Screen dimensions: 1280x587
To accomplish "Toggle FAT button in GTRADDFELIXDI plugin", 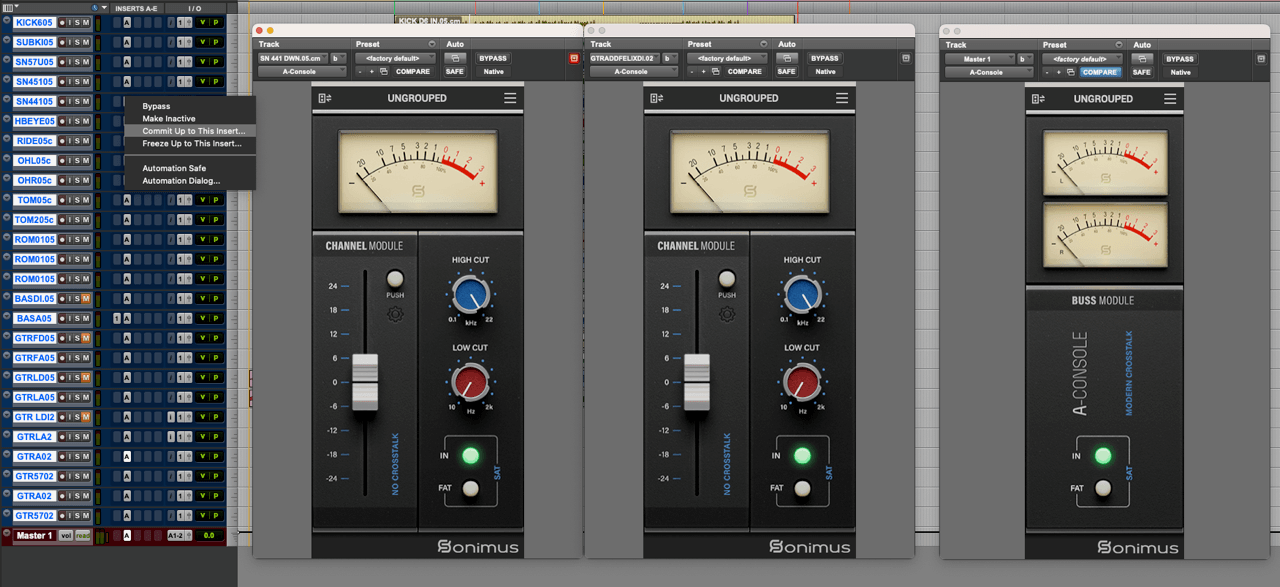I will point(802,489).
